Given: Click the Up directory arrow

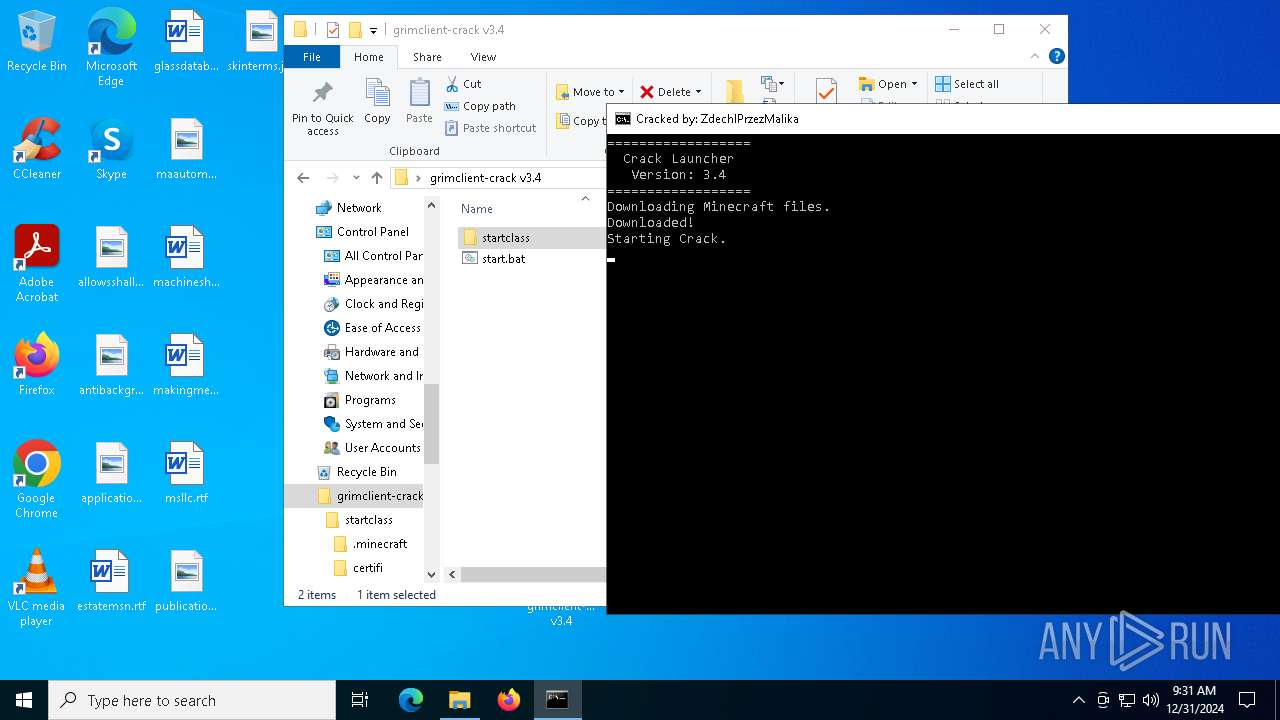Looking at the screenshot, I should coord(377,178).
